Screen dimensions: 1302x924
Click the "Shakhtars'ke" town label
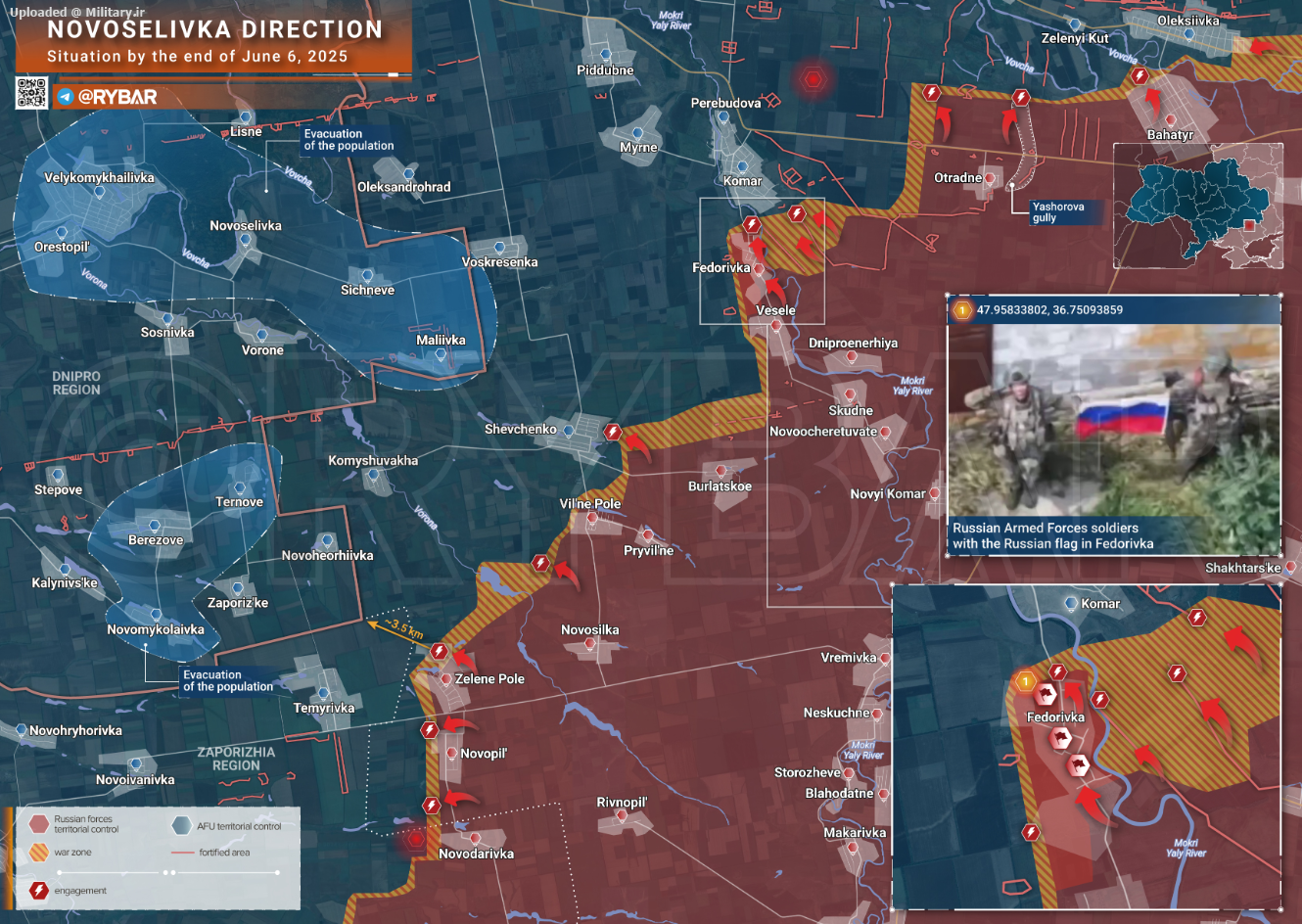1243,568
